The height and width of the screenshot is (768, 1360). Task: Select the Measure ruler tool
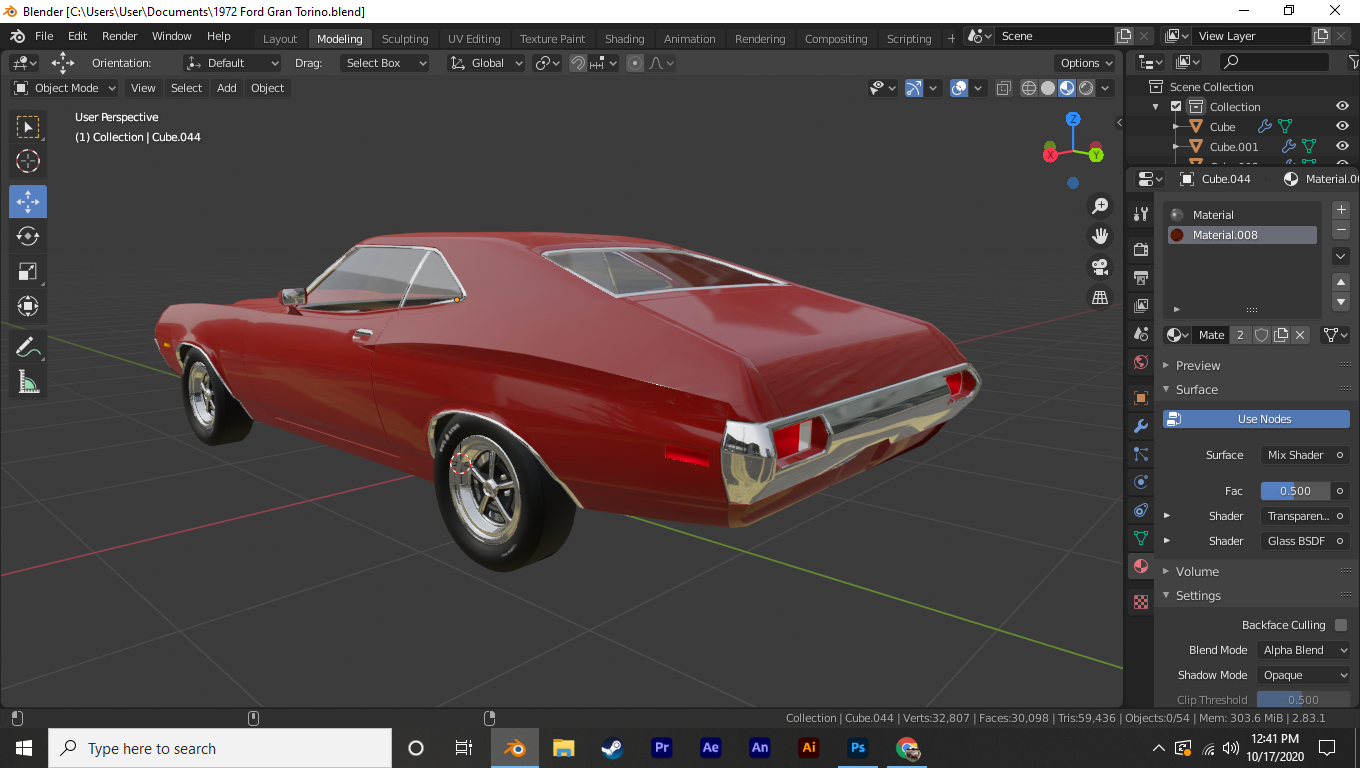coord(28,382)
